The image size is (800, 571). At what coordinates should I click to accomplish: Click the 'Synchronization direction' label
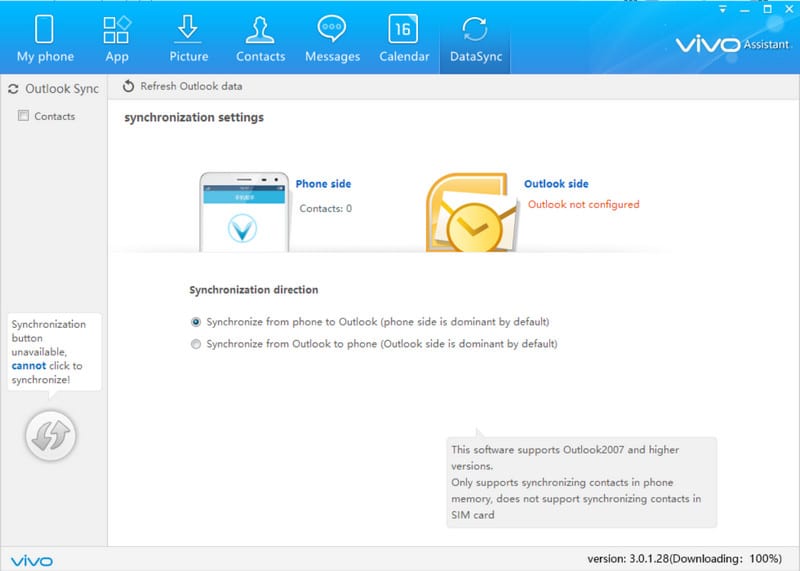(254, 290)
